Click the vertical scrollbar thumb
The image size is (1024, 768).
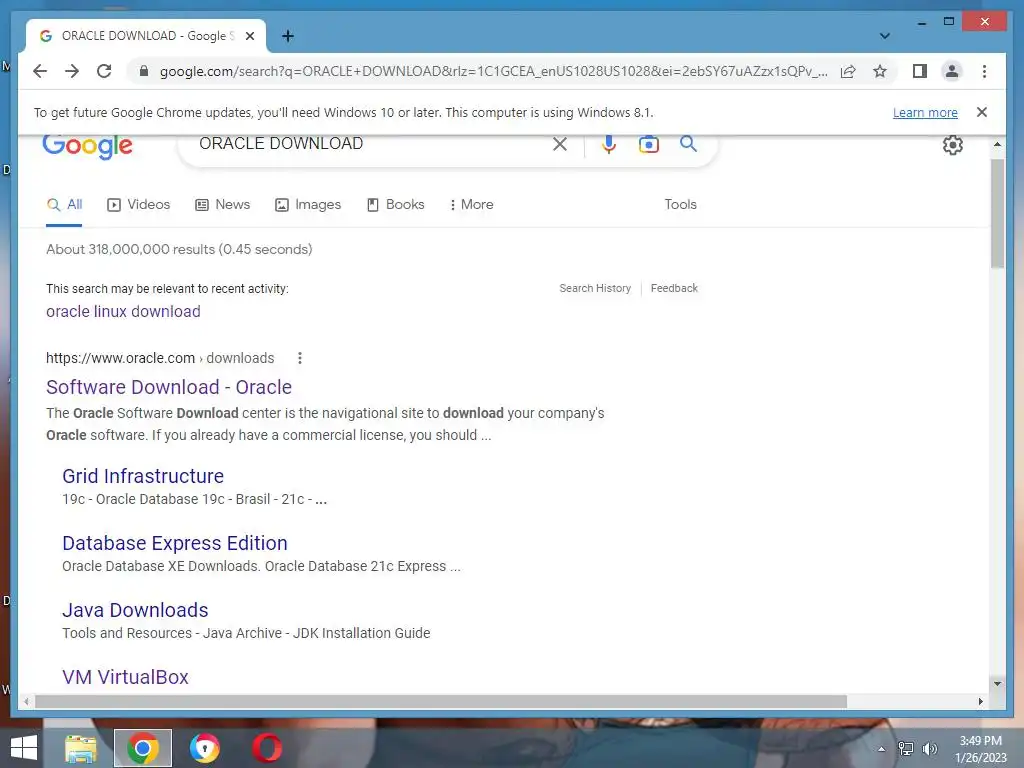997,213
